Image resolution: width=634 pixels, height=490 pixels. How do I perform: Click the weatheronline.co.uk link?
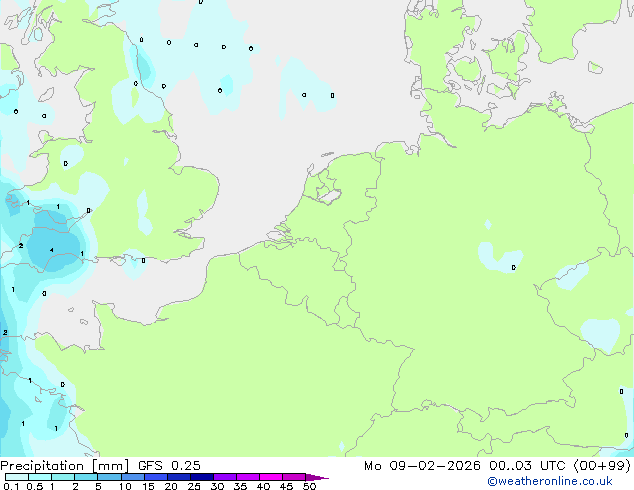549,481
